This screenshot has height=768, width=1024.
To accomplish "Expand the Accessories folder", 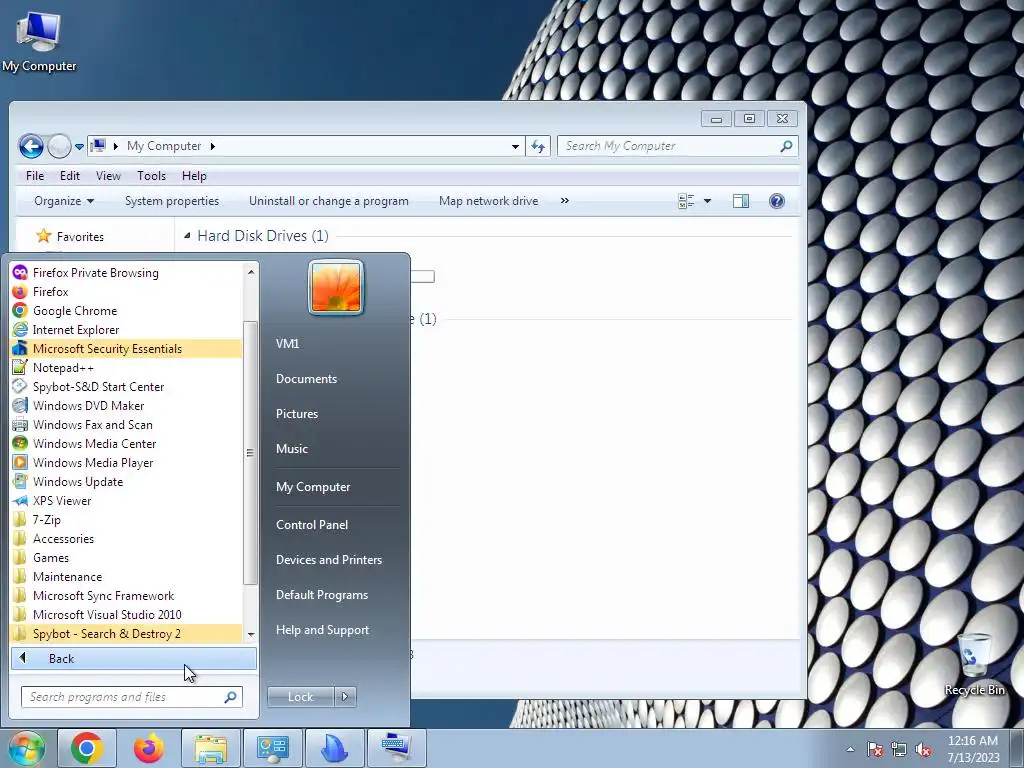I will (127, 539).
